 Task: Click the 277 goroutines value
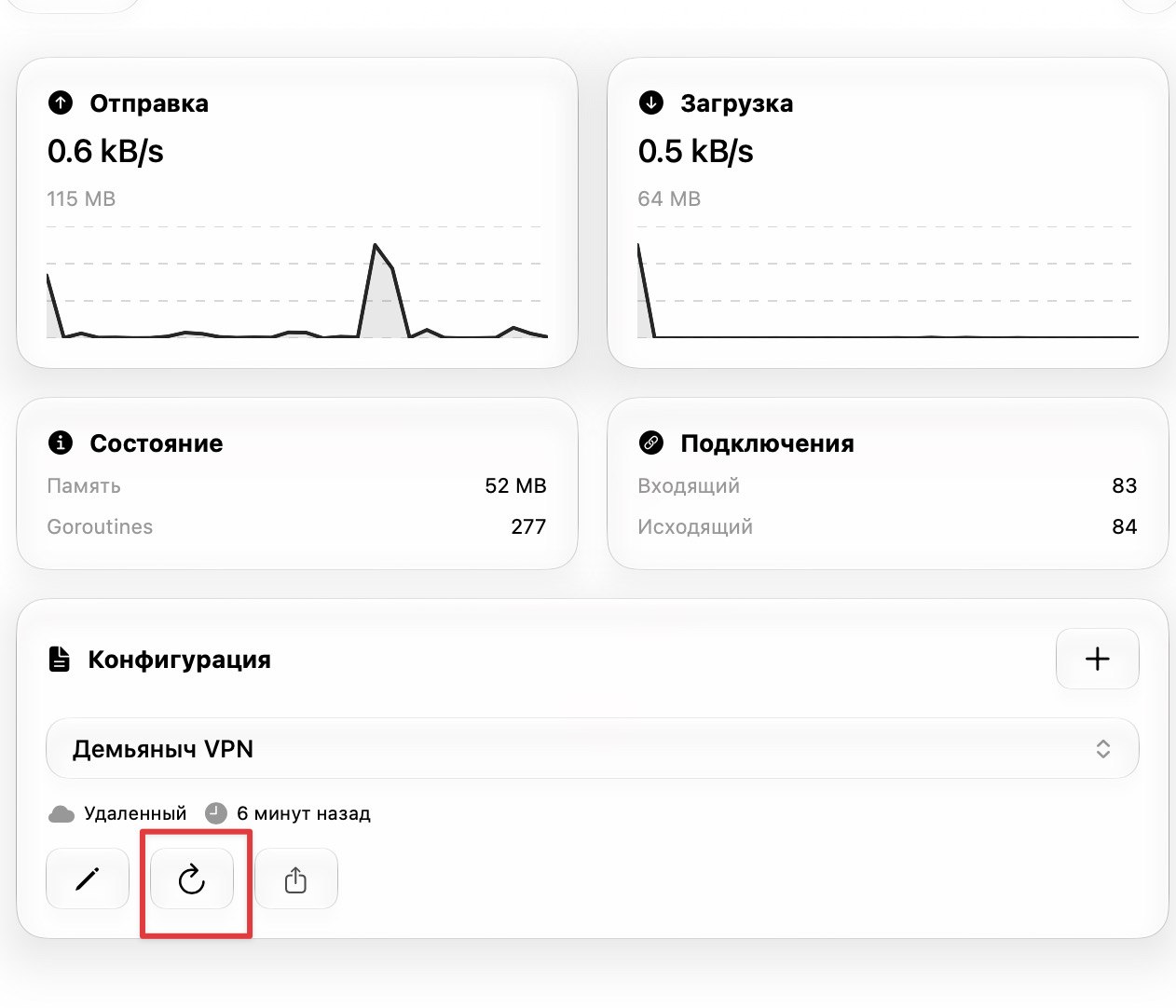pos(528,527)
